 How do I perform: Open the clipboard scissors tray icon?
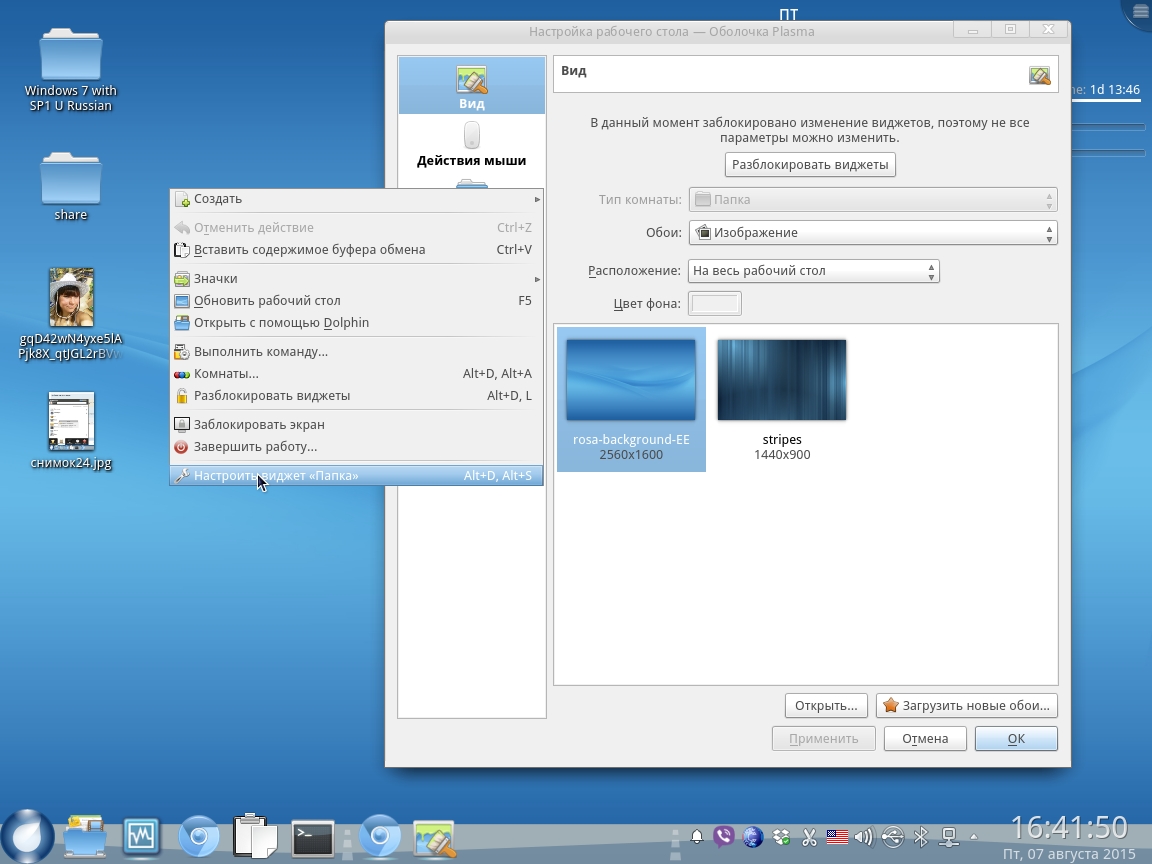[x=809, y=837]
